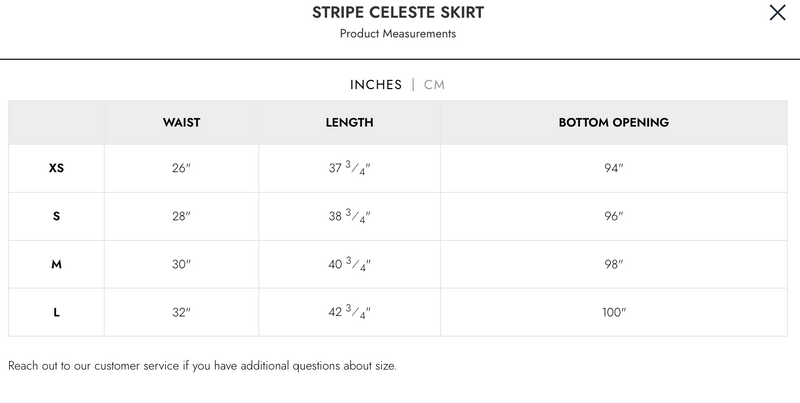Screen dimensions: 800x403
Task: Click the L waist value 32"
Action: [181, 312]
